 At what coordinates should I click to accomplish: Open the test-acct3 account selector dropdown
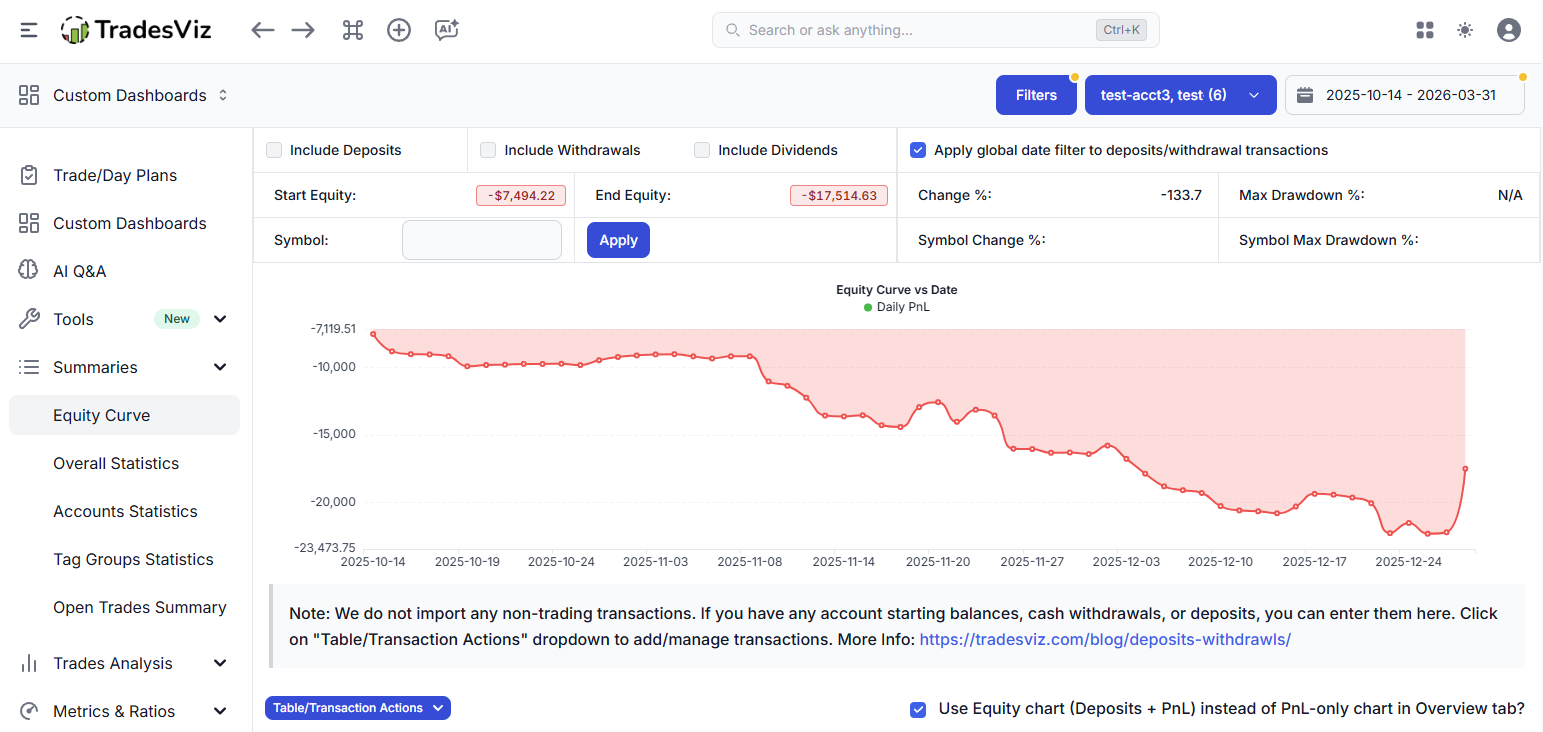[x=1180, y=95]
